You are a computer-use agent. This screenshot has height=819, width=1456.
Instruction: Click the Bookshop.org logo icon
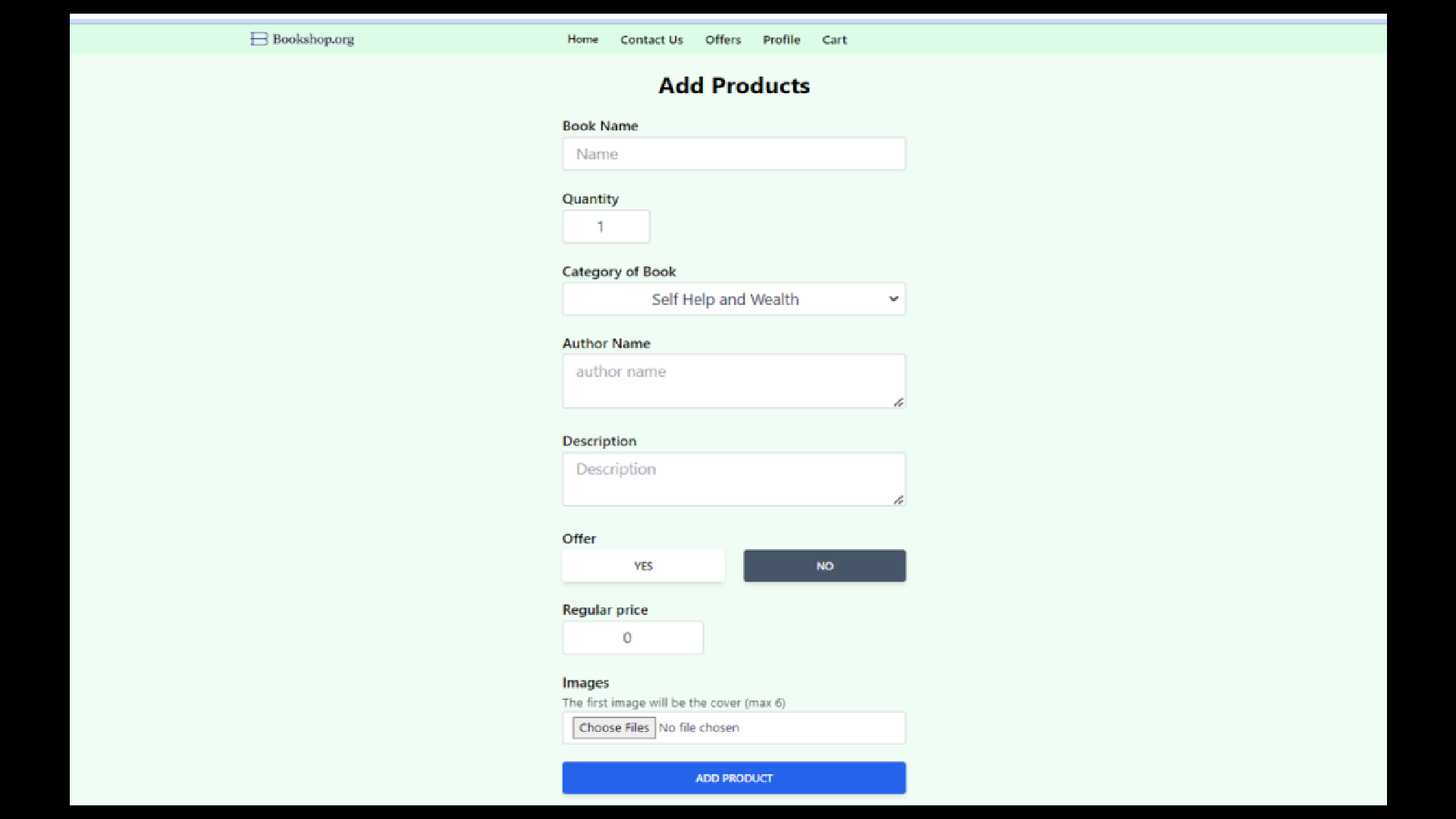257,39
